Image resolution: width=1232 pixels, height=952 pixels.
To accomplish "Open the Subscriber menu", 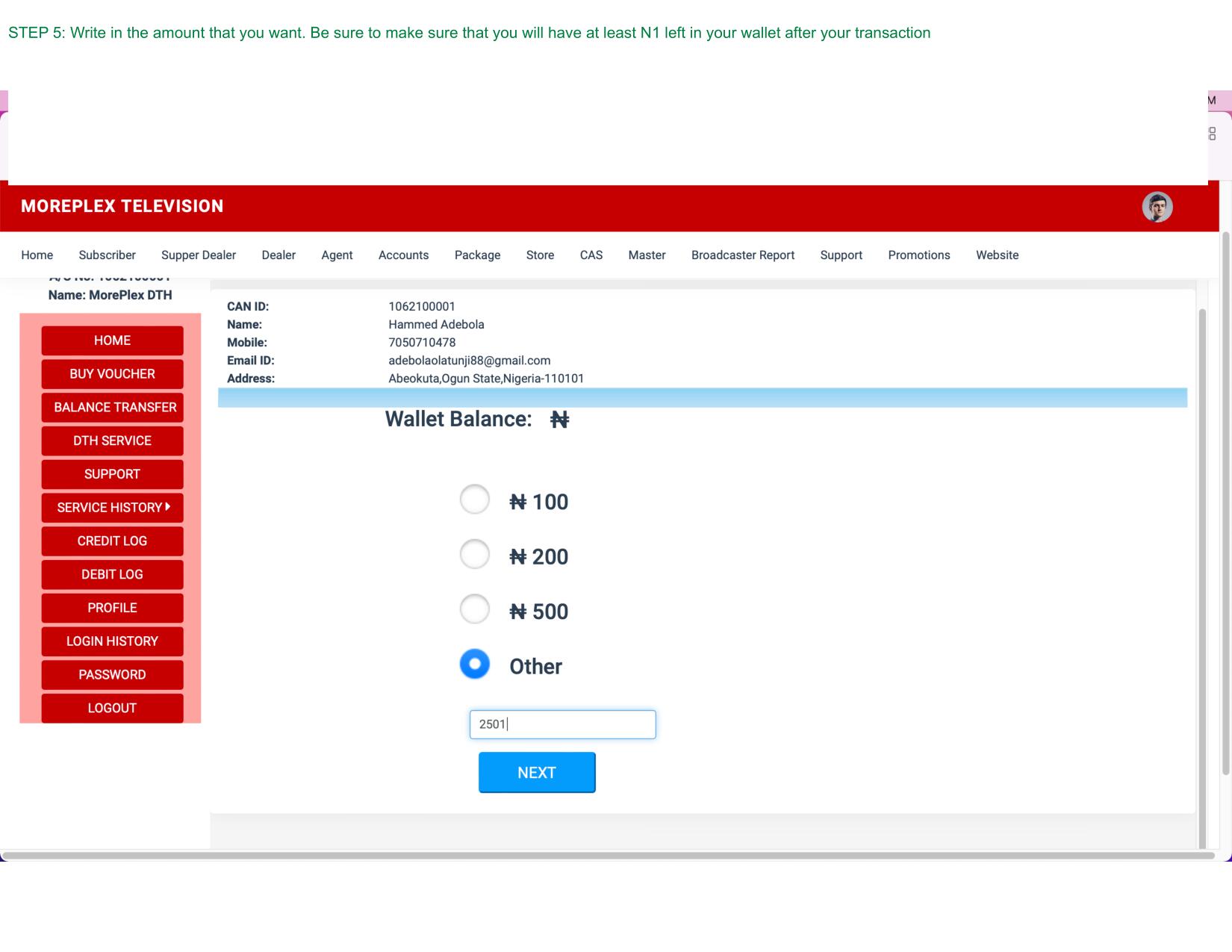I will pos(107,255).
